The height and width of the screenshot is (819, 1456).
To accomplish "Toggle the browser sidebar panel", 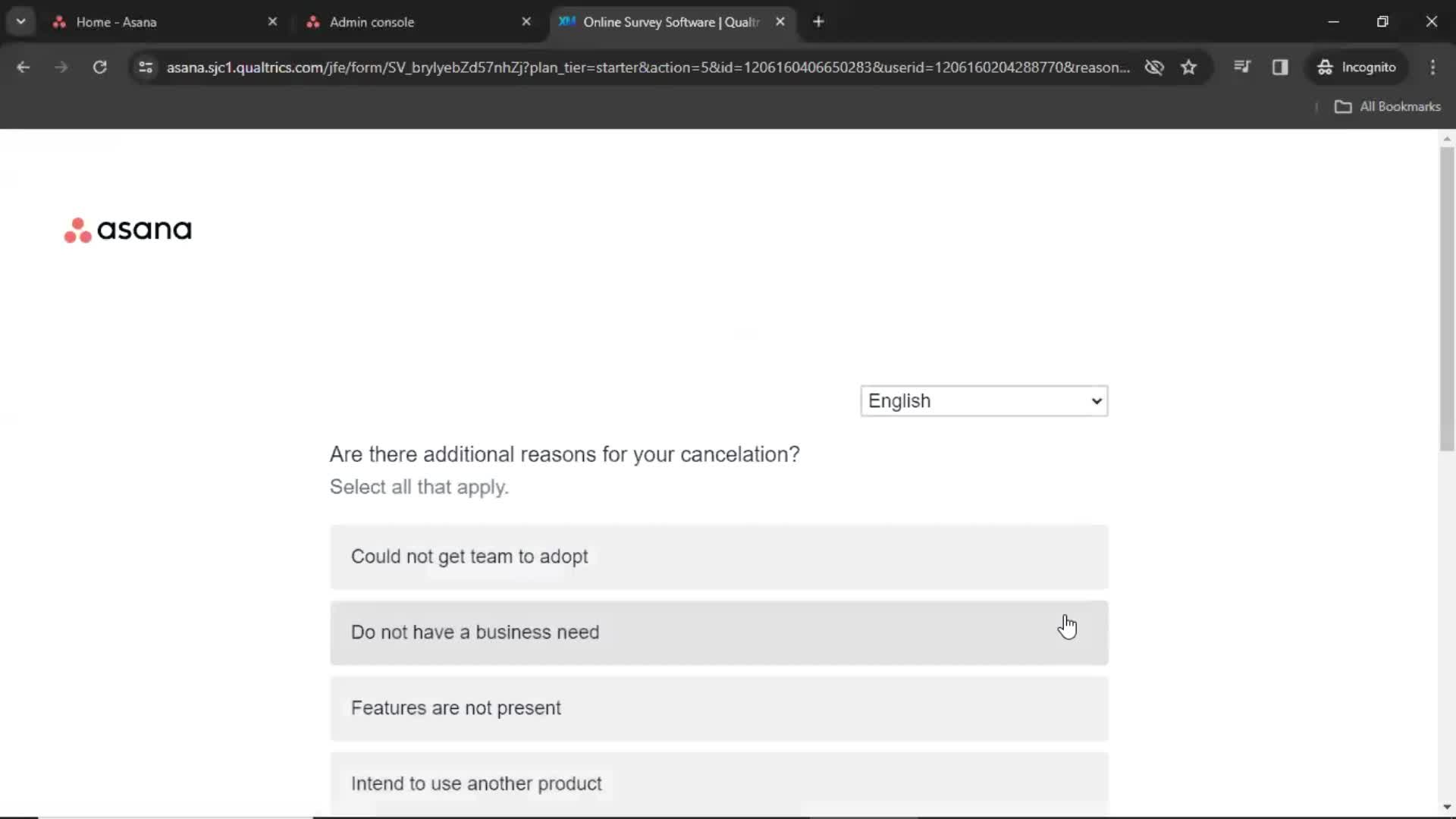I will pyautogui.click(x=1280, y=67).
